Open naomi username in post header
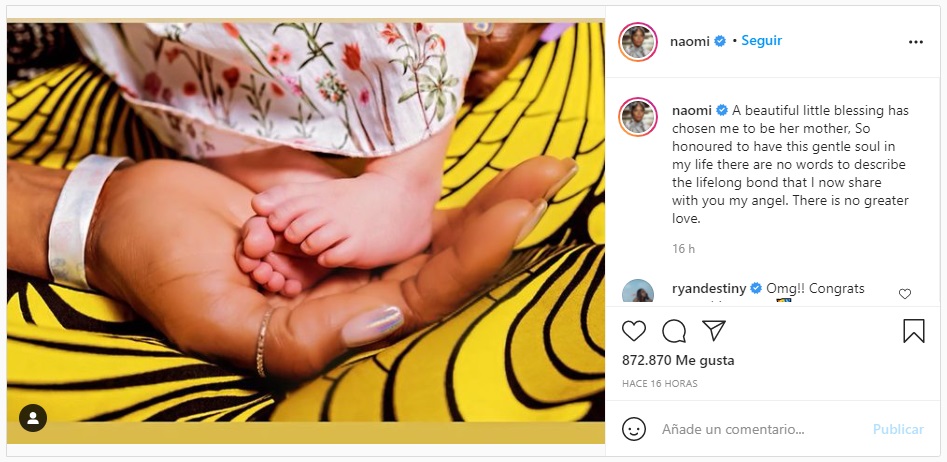This screenshot has height=462, width=947. point(688,41)
